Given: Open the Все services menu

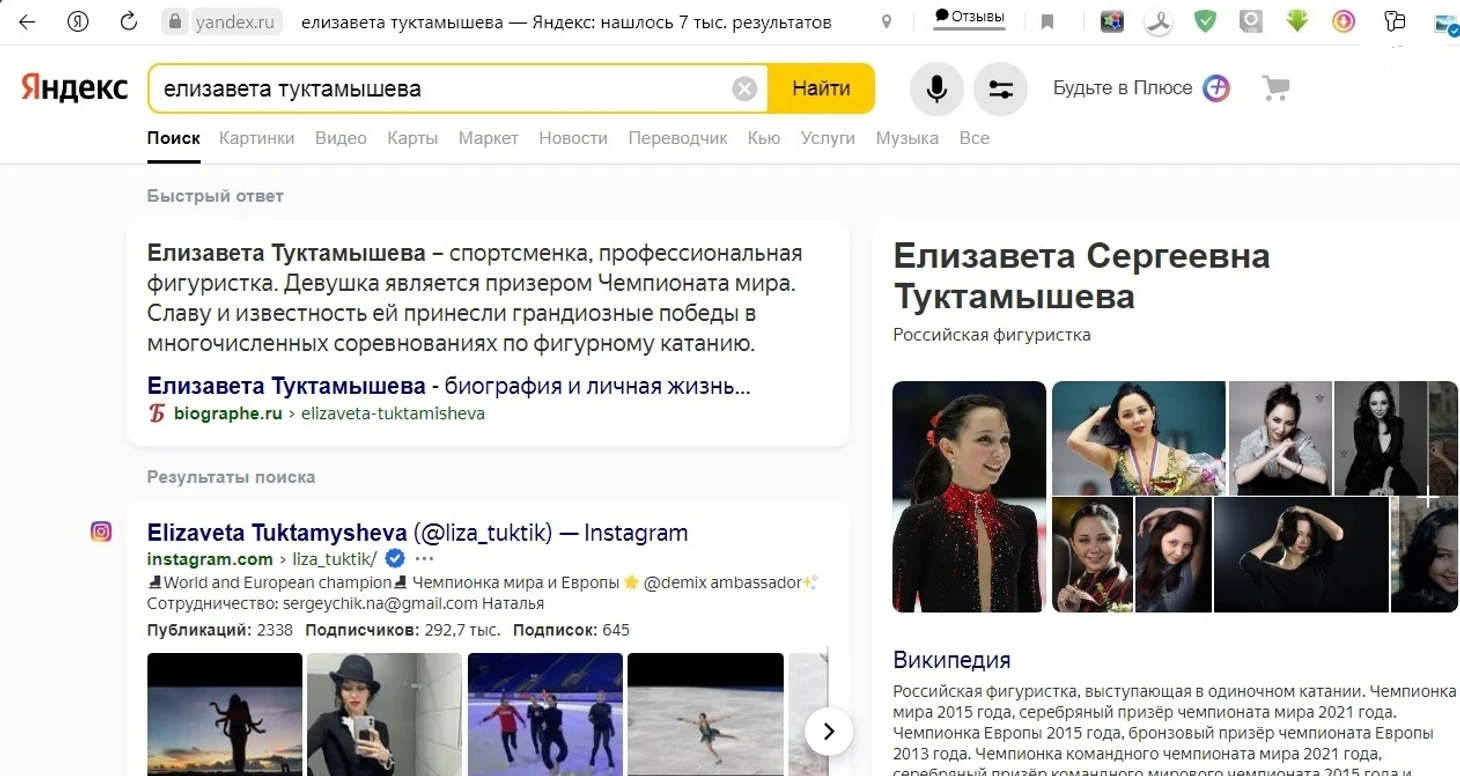Looking at the screenshot, I should 973,138.
